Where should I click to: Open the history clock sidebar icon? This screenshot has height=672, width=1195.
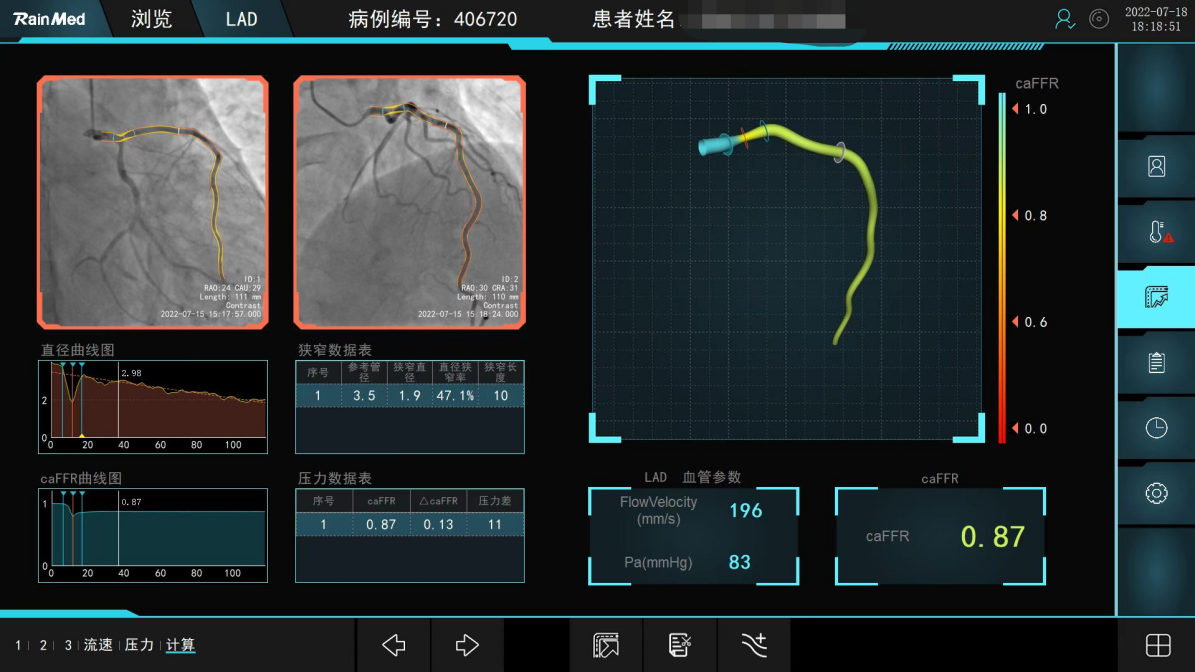(x=1156, y=428)
